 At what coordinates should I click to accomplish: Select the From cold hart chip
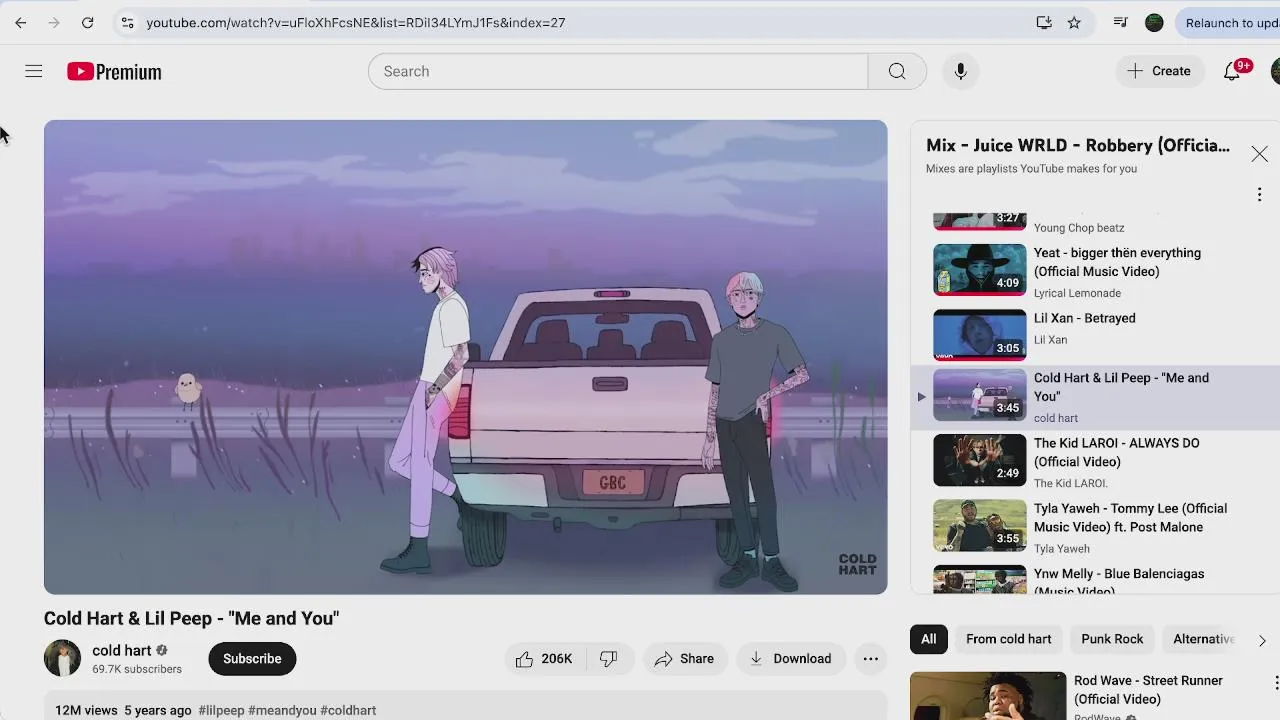click(1008, 639)
